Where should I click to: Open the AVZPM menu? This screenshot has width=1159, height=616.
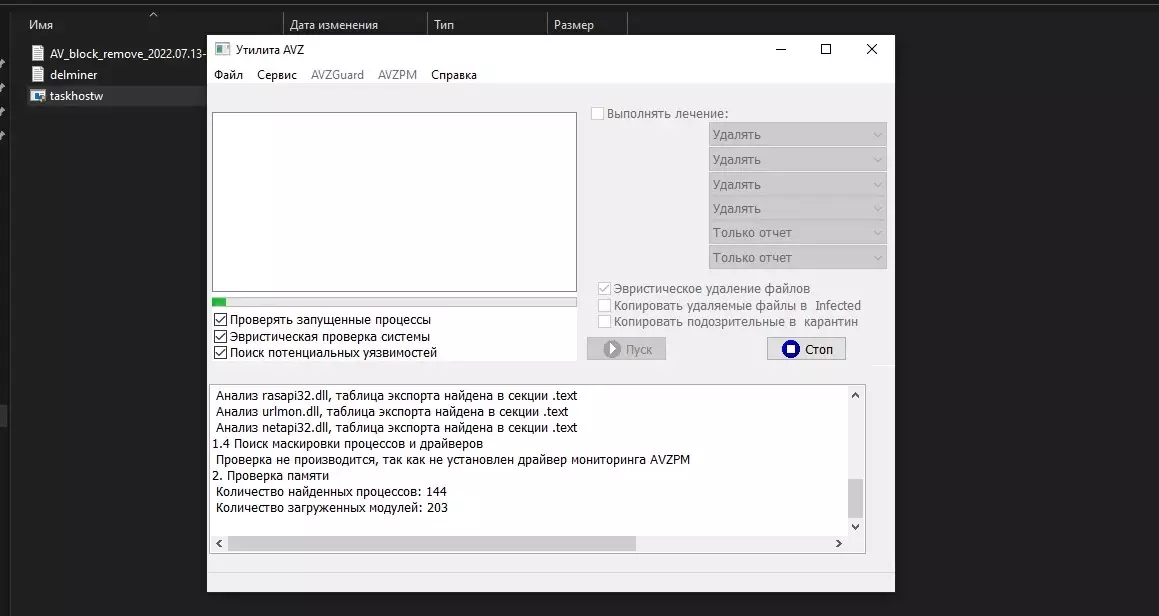(x=397, y=75)
